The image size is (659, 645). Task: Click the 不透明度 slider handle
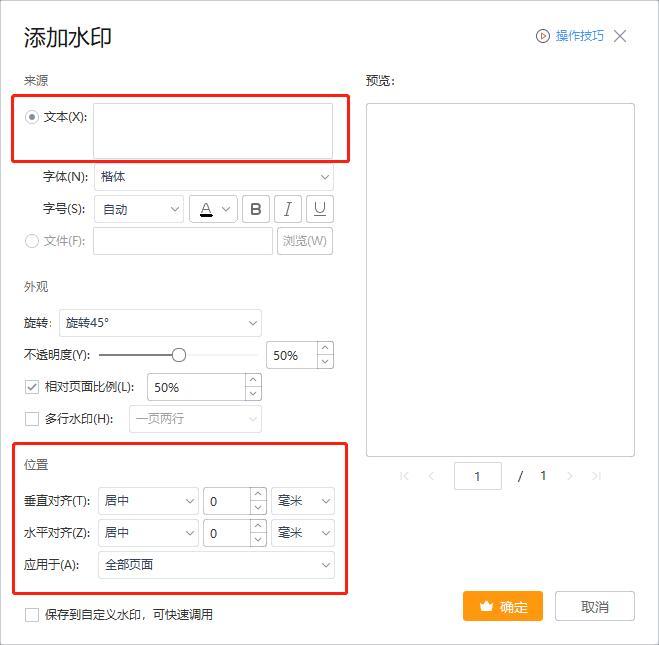pos(179,355)
